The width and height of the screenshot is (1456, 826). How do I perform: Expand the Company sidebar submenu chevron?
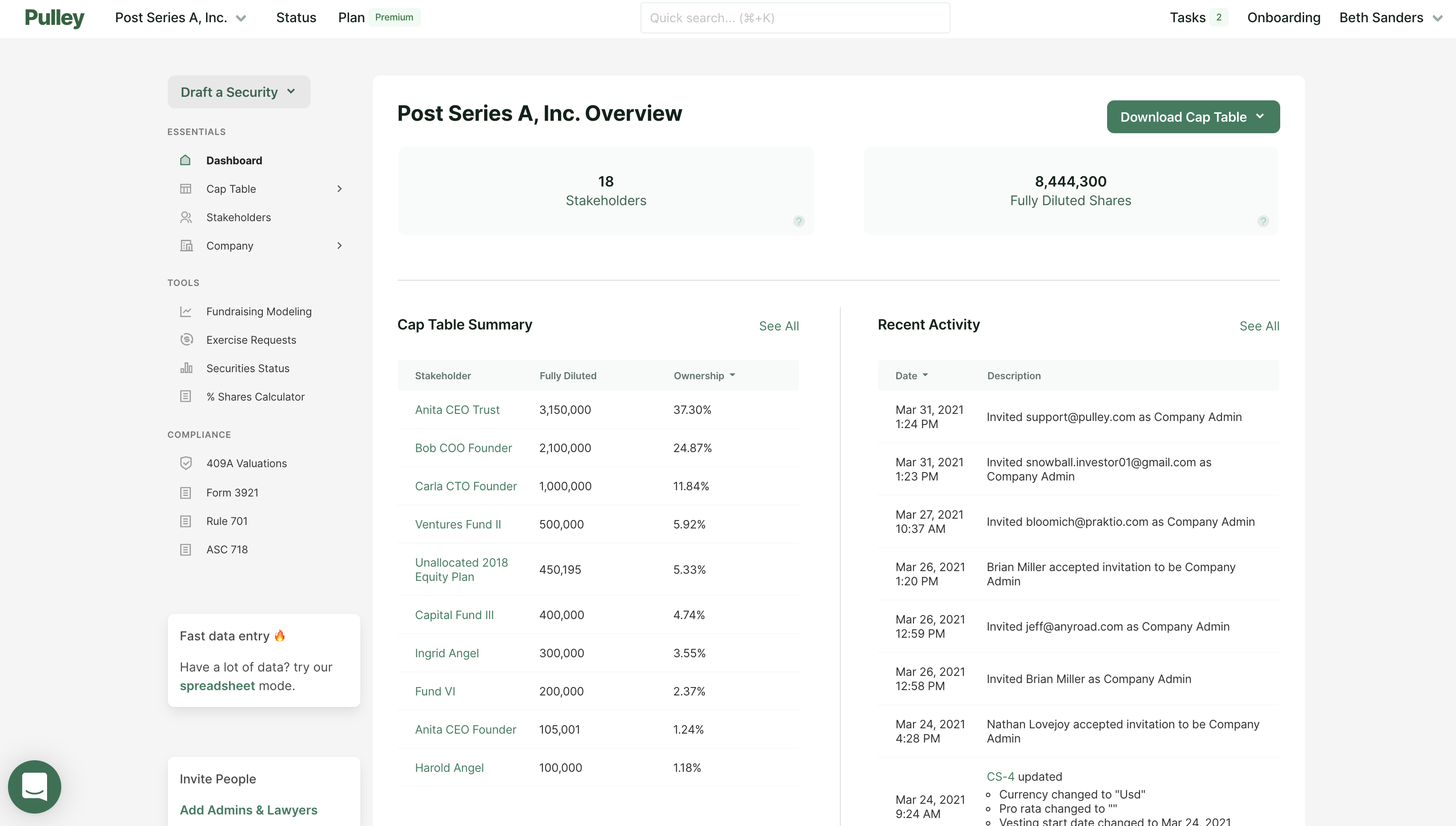(339, 246)
